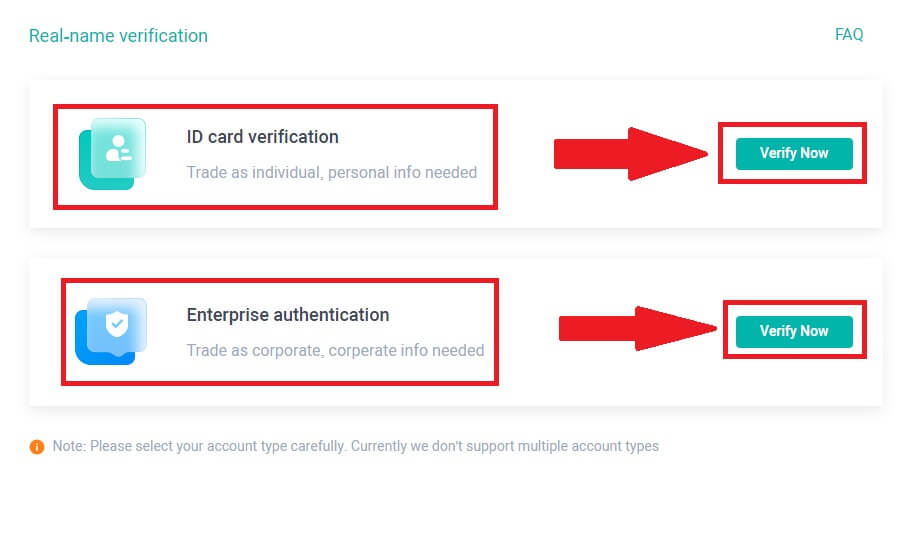Click the blue Enterprise shield checkmark icon
Viewport: 912px width, 542px height.
[117, 324]
